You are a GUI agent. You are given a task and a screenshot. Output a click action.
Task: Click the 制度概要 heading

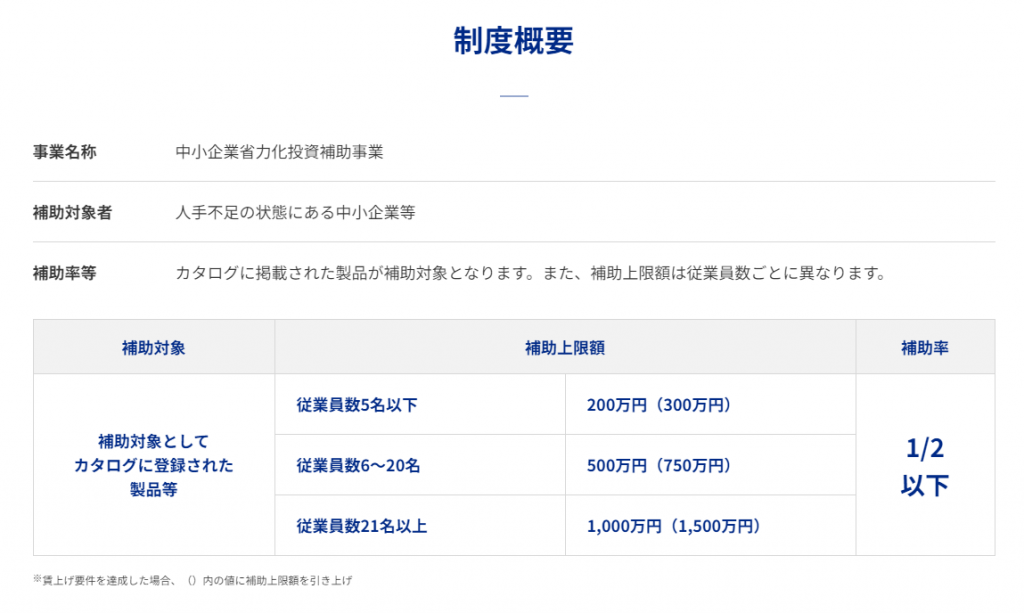(x=513, y=40)
